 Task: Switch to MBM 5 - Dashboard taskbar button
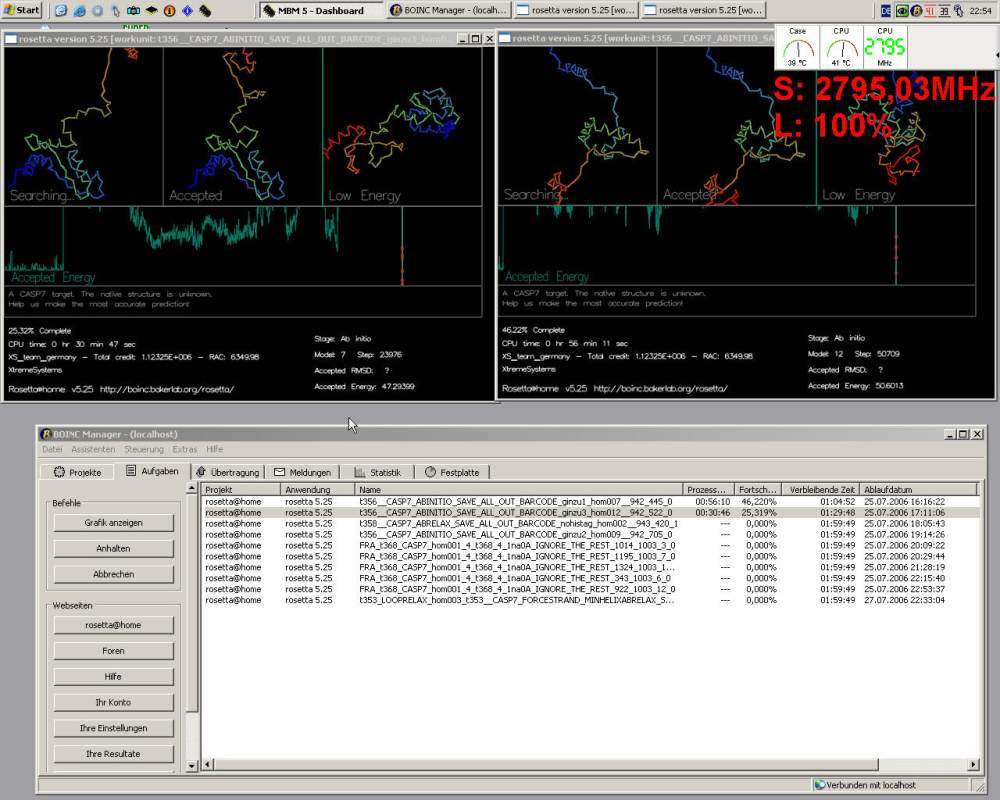coord(321,10)
